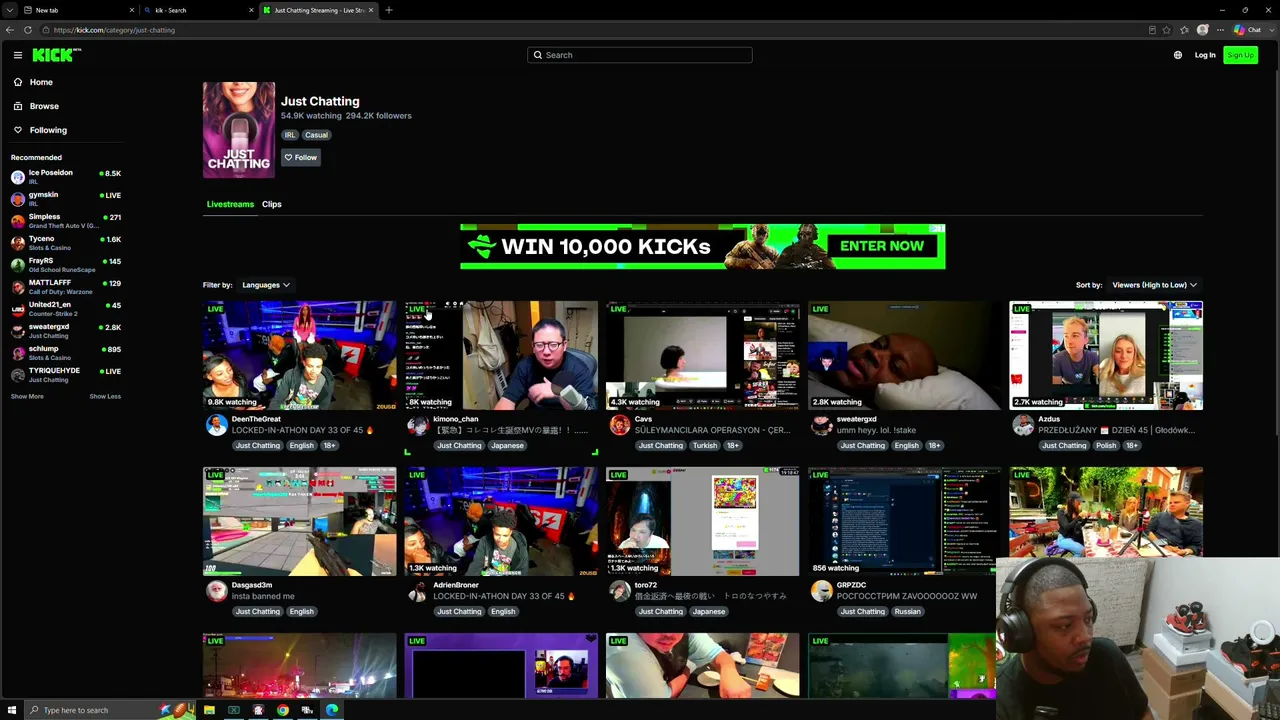Select the Livestreams tab

pyautogui.click(x=230, y=204)
